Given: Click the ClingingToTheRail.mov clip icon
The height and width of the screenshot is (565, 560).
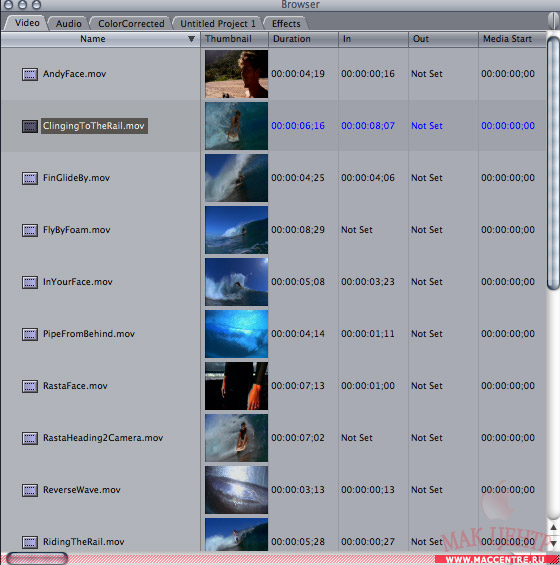Looking at the screenshot, I should pyautogui.click(x=30, y=126).
